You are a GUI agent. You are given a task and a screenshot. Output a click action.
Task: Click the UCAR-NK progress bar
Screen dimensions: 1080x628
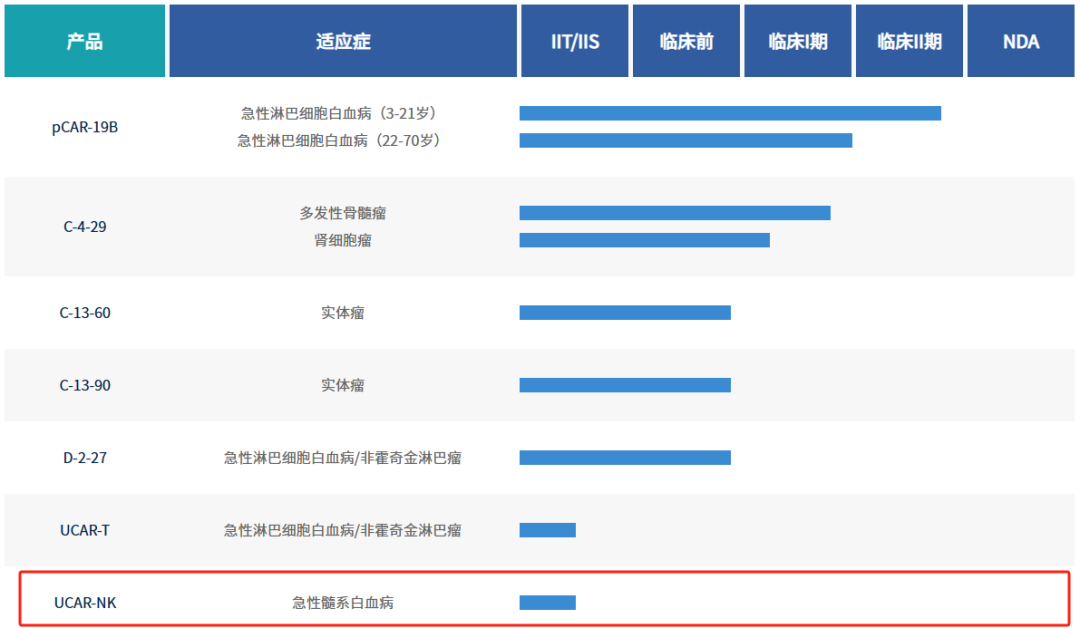point(547,602)
